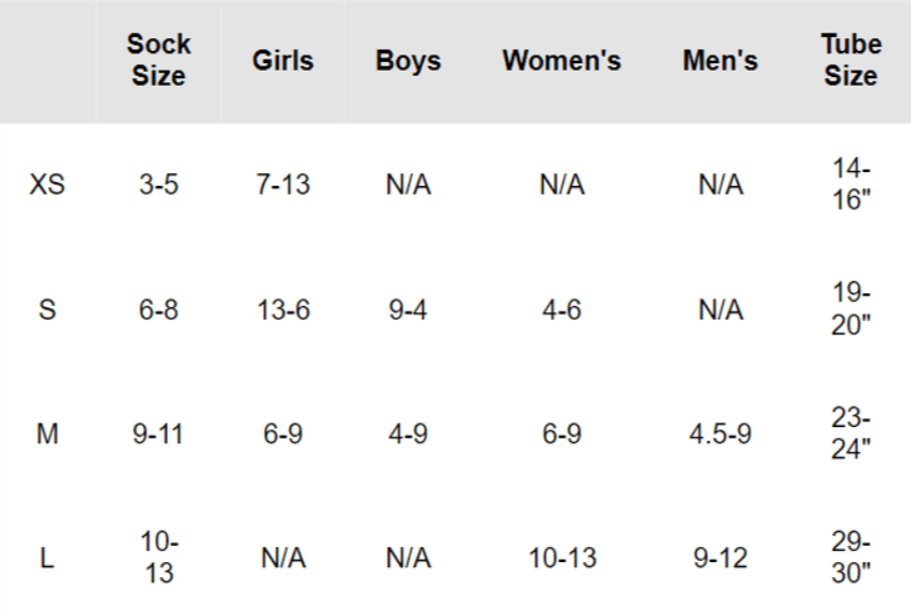
Task: Select the Girls column header
Action: [283, 60]
